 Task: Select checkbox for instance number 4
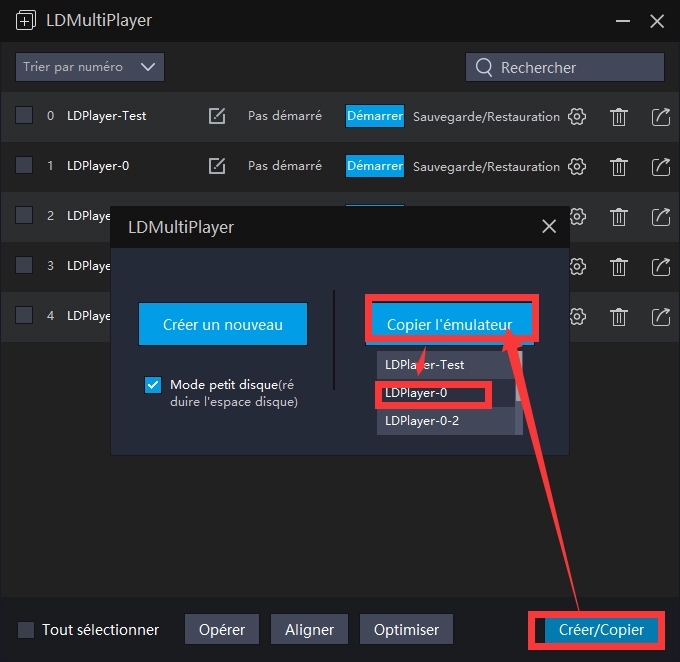tap(24, 315)
